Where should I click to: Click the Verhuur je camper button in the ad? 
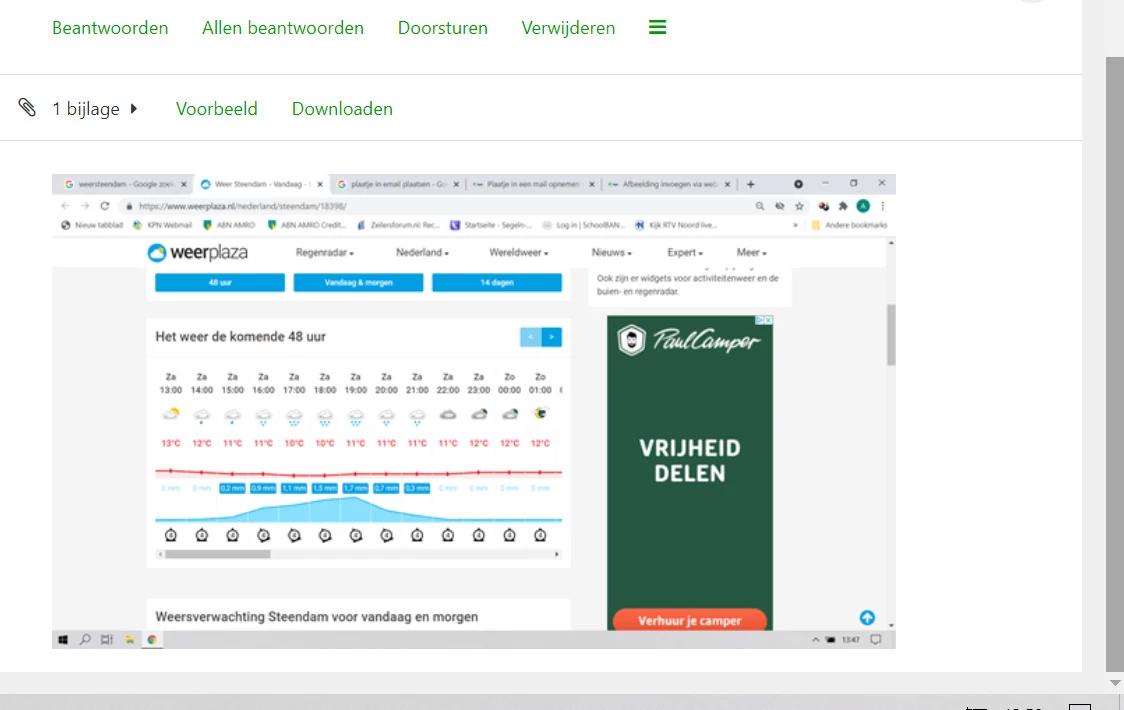(689, 620)
